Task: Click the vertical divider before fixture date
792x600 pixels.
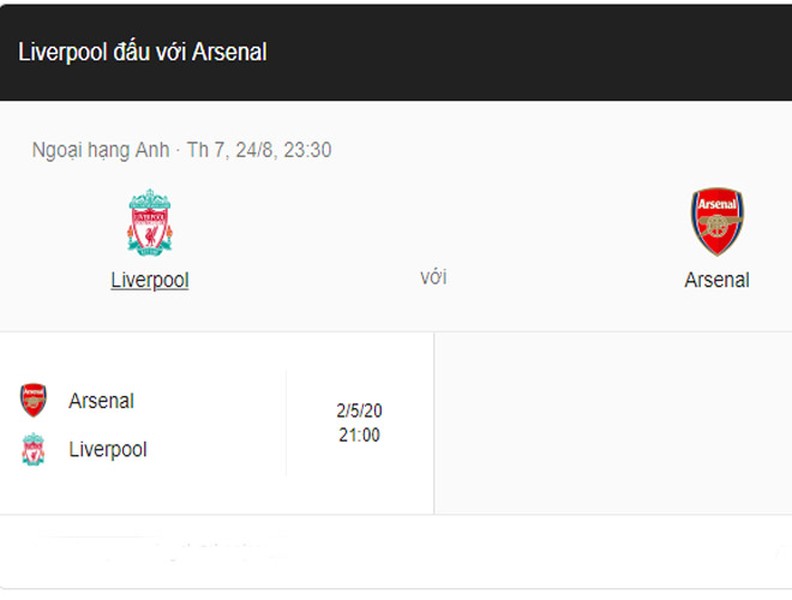Action: coord(286,423)
